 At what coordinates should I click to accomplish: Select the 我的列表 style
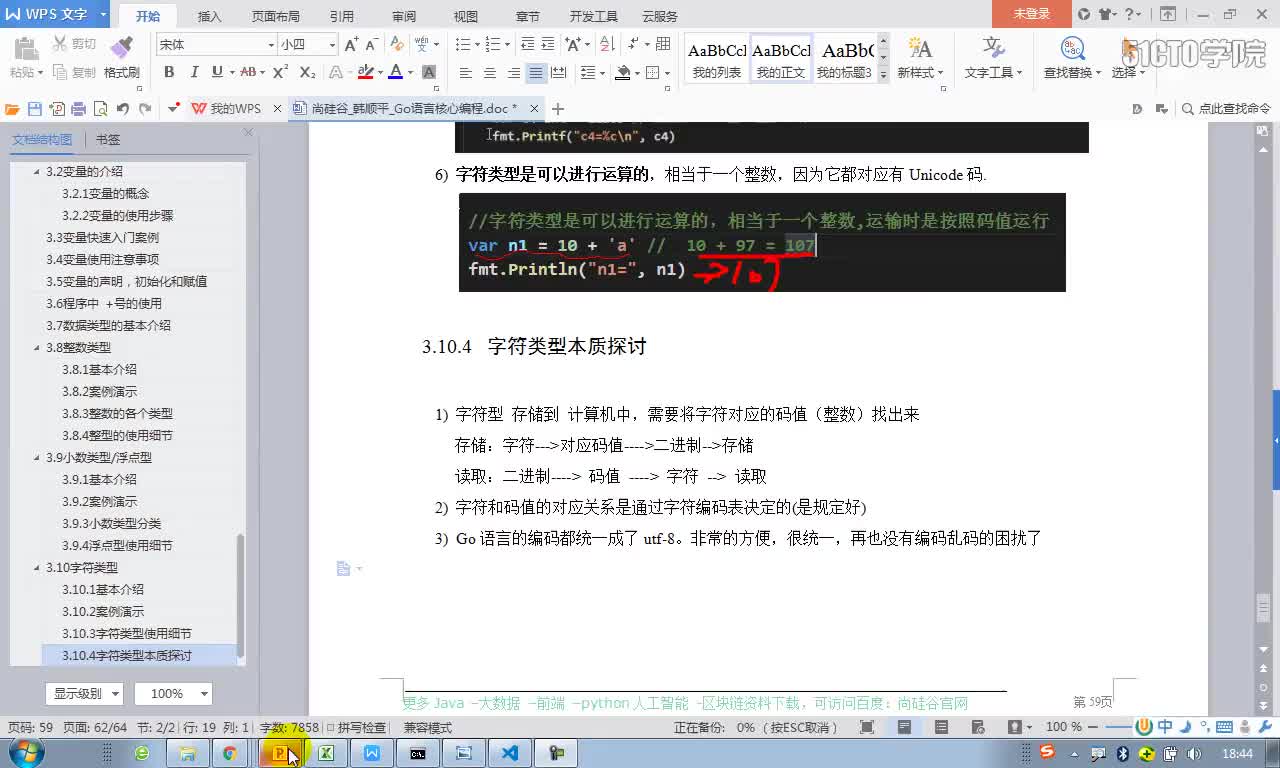coord(717,58)
